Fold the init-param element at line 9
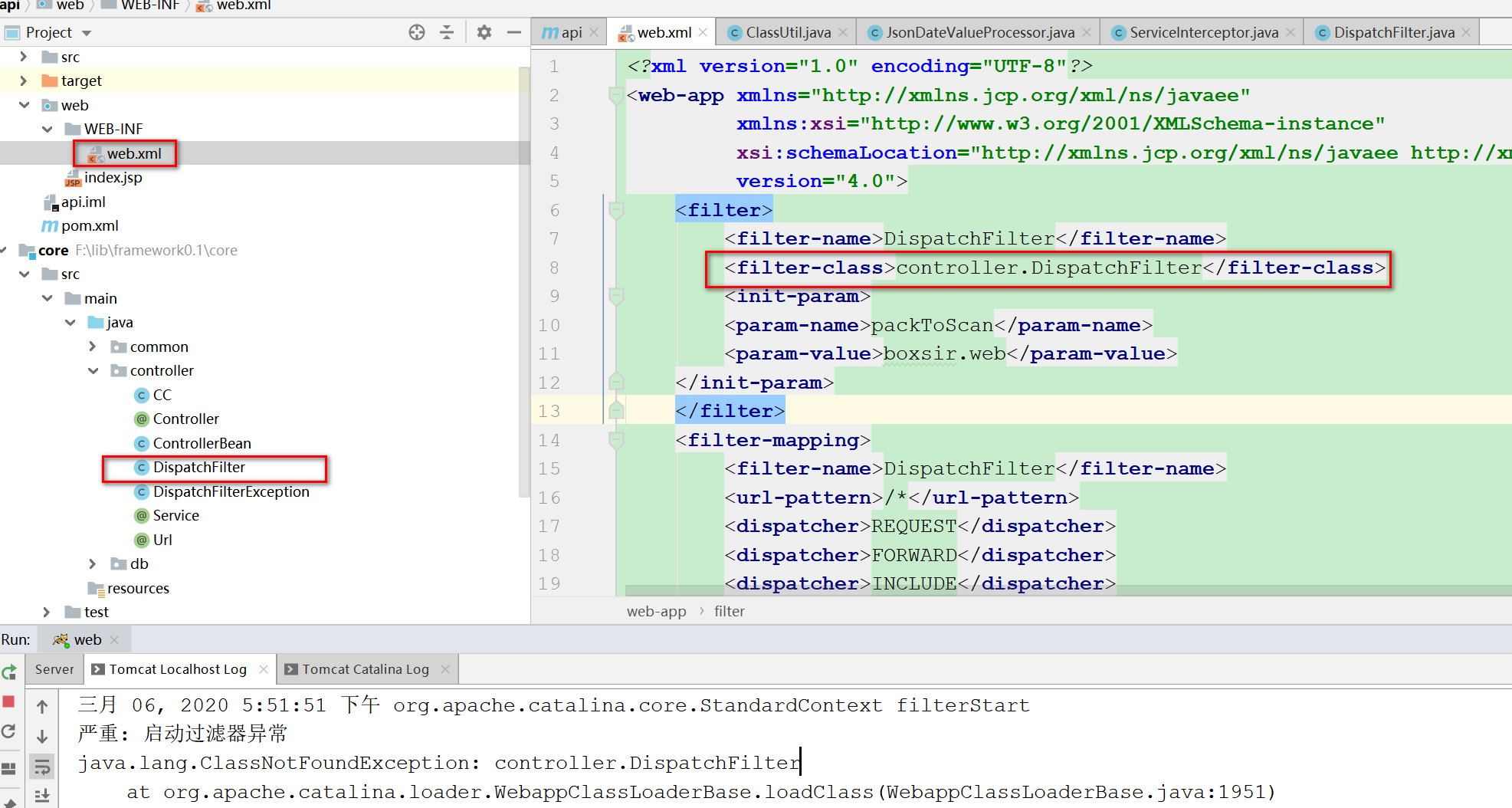This screenshot has width=1512, height=808. pyautogui.click(x=615, y=296)
